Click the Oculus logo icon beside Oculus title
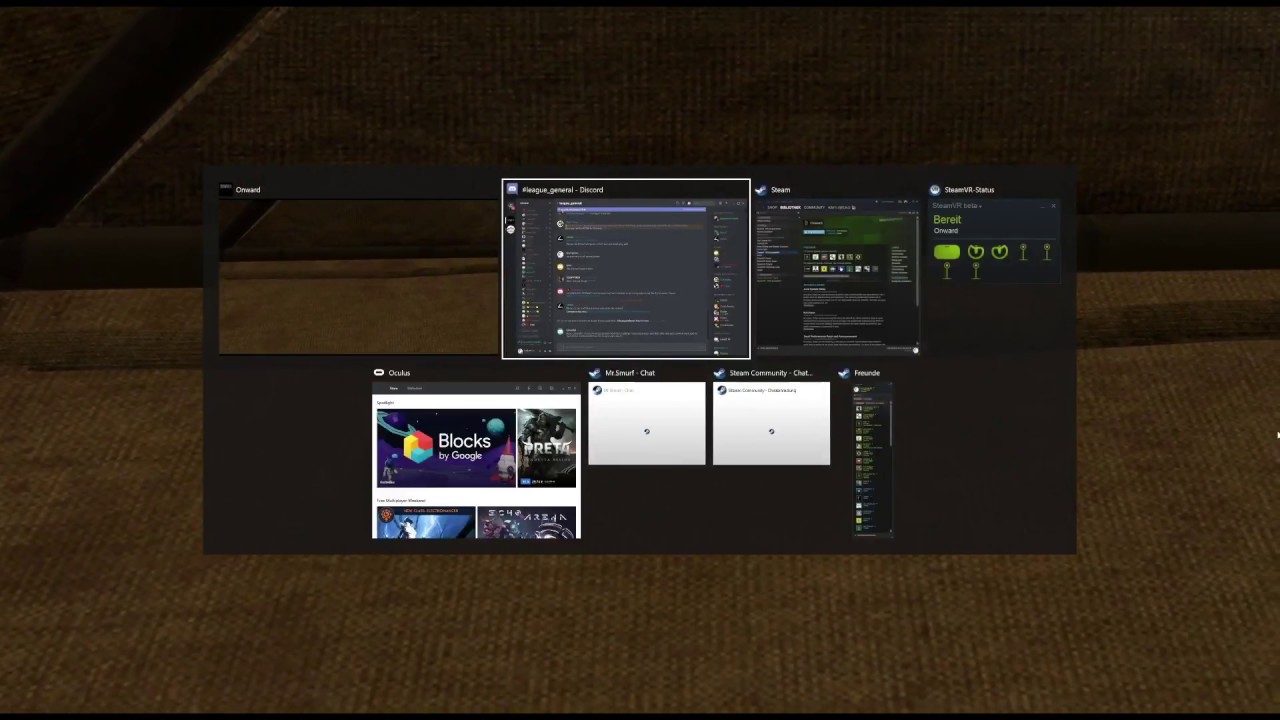1280x720 pixels. pyautogui.click(x=379, y=372)
